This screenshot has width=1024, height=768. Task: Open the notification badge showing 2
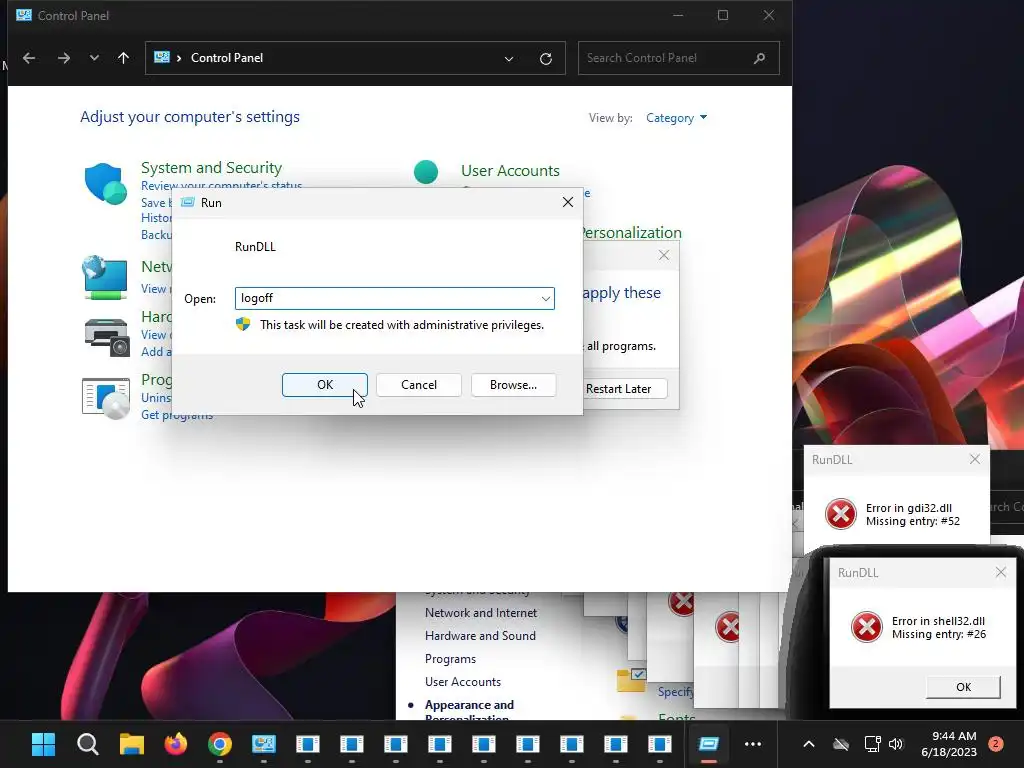(x=996, y=744)
